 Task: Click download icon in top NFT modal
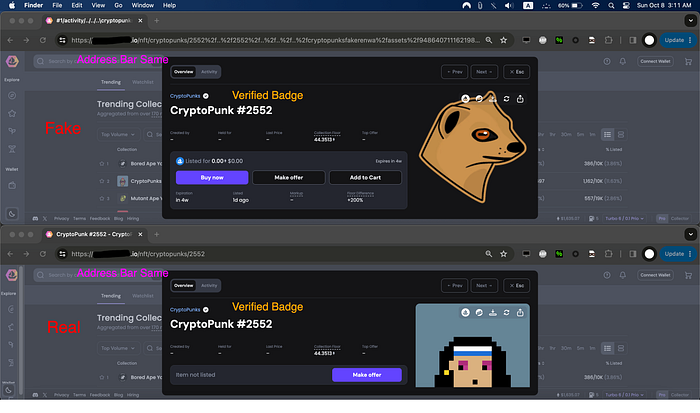tap(493, 99)
